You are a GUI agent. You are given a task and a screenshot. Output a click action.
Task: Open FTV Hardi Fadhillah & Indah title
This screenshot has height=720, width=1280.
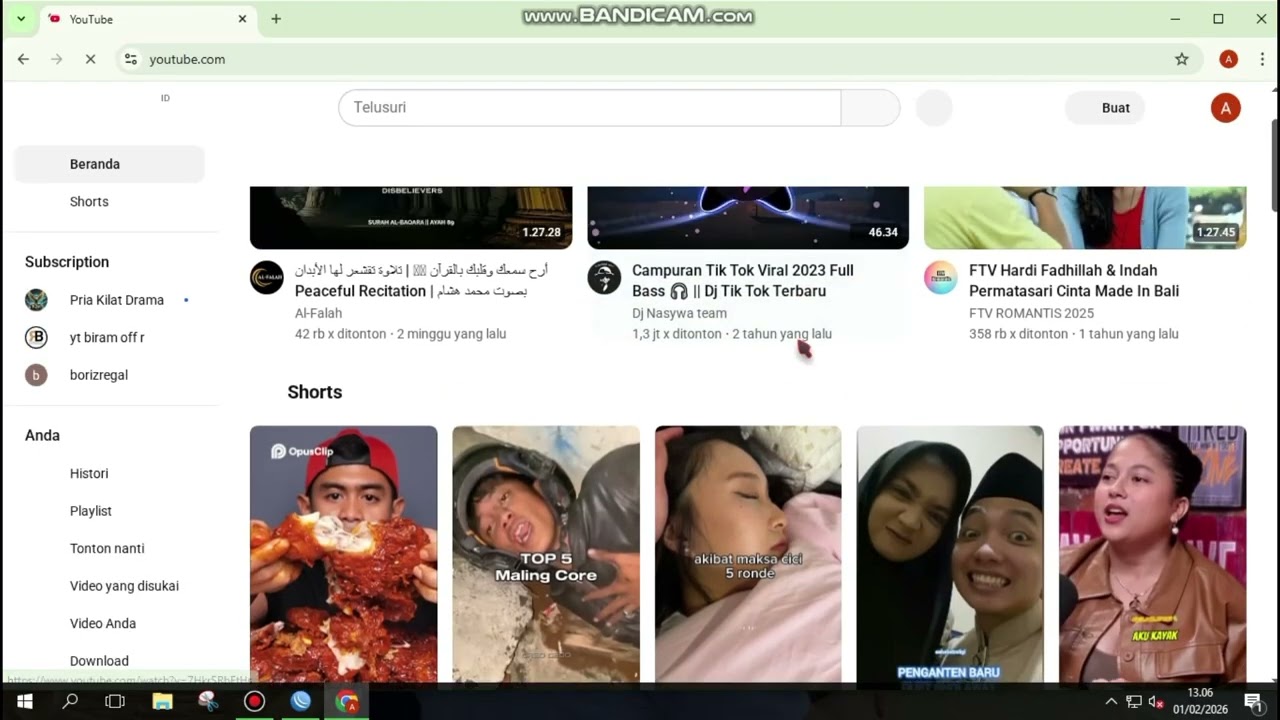point(1074,281)
